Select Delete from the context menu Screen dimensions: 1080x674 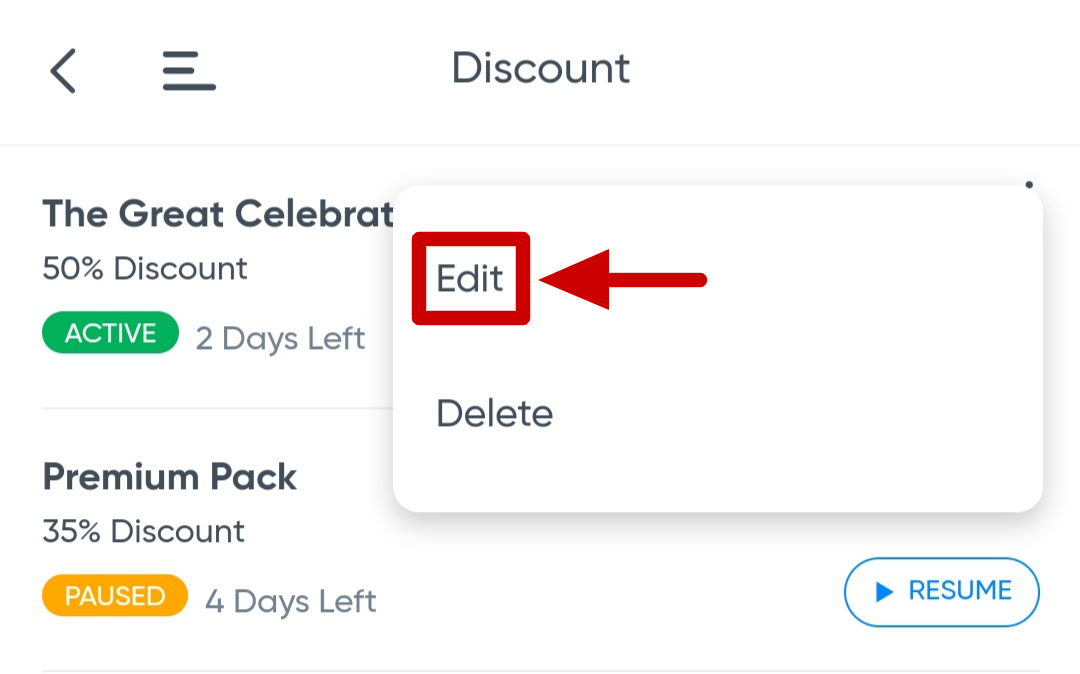coord(494,413)
